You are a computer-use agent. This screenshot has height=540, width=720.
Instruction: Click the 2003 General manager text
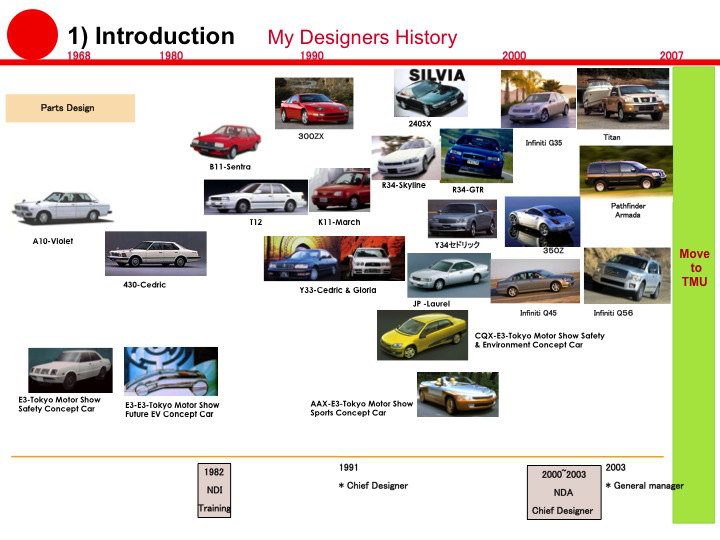point(645,477)
